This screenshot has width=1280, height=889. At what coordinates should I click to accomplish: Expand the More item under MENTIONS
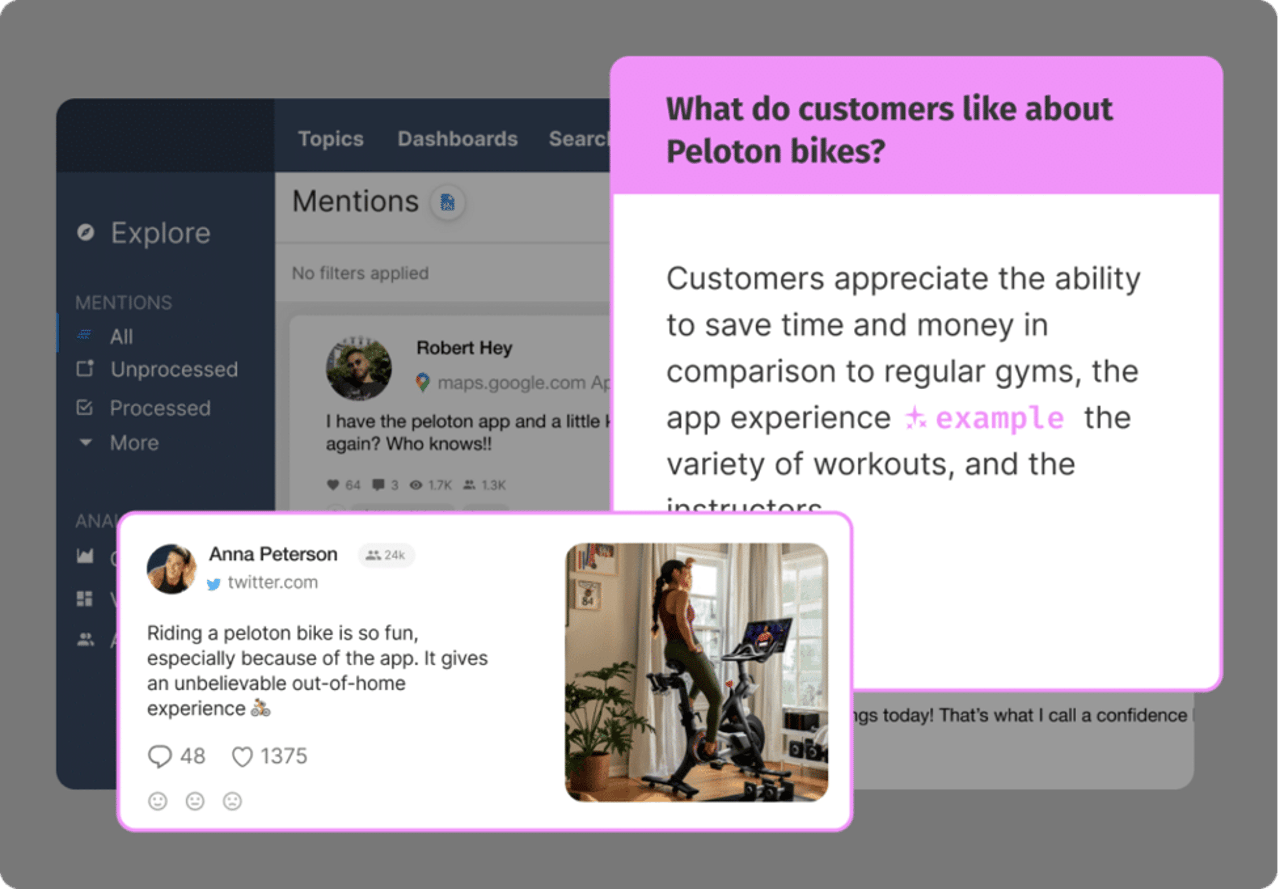tap(133, 443)
